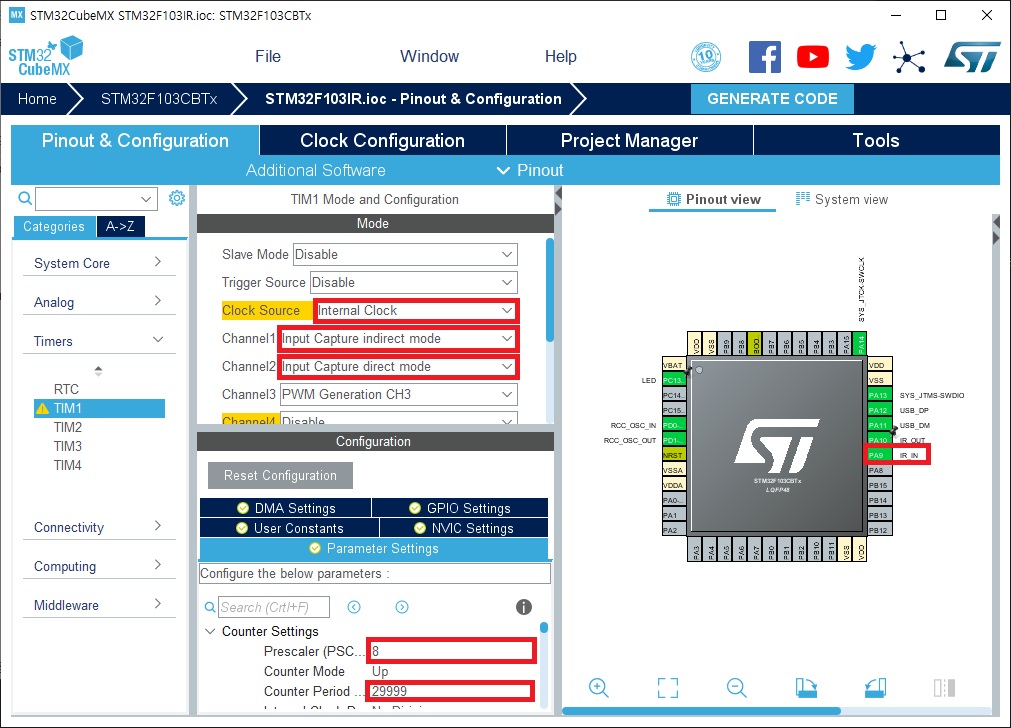Screen dimensions: 1011x728
Task: Open the ST community network icon
Action: coord(909,57)
